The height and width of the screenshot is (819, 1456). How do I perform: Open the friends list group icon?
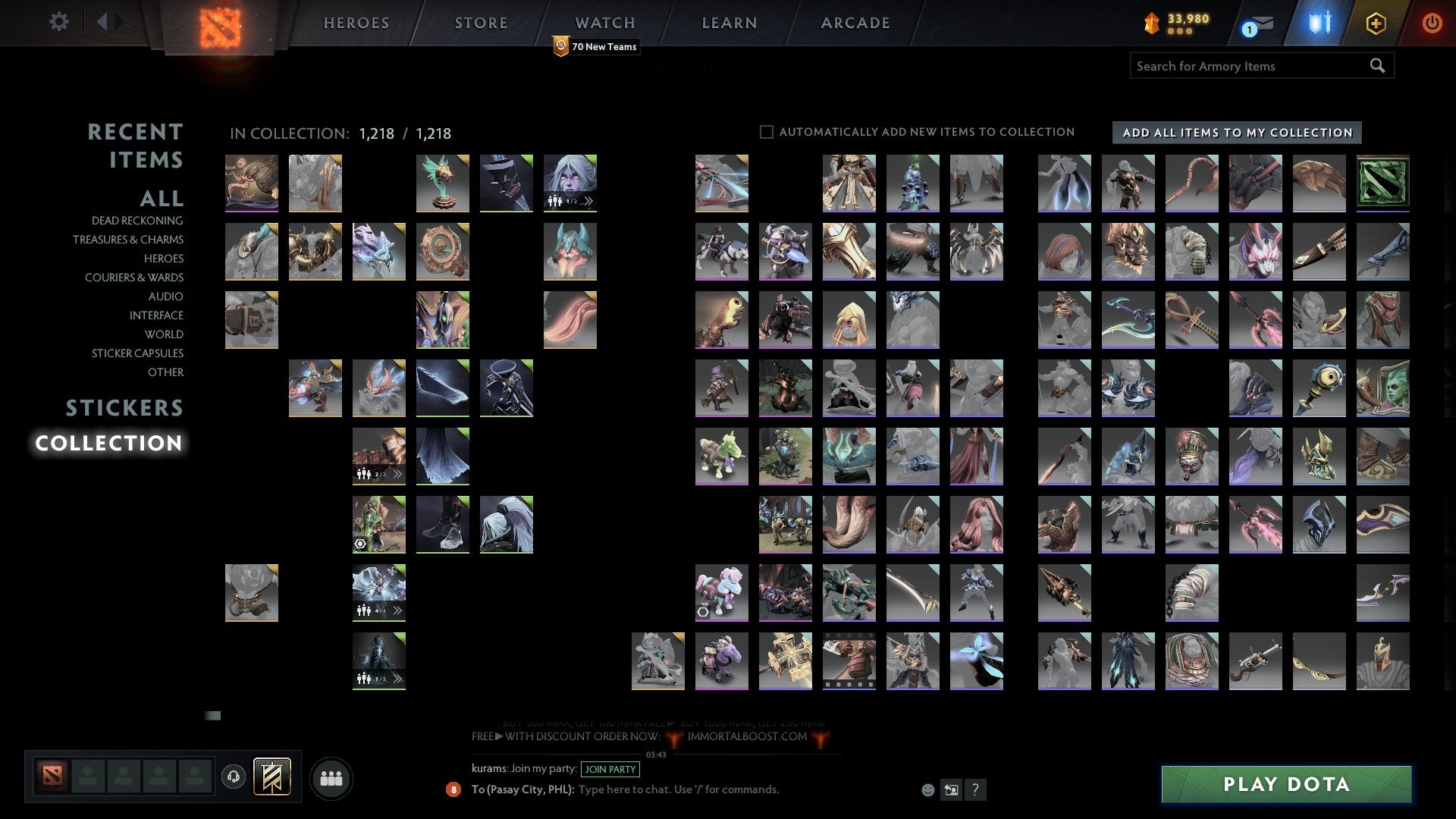[x=331, y=778]
